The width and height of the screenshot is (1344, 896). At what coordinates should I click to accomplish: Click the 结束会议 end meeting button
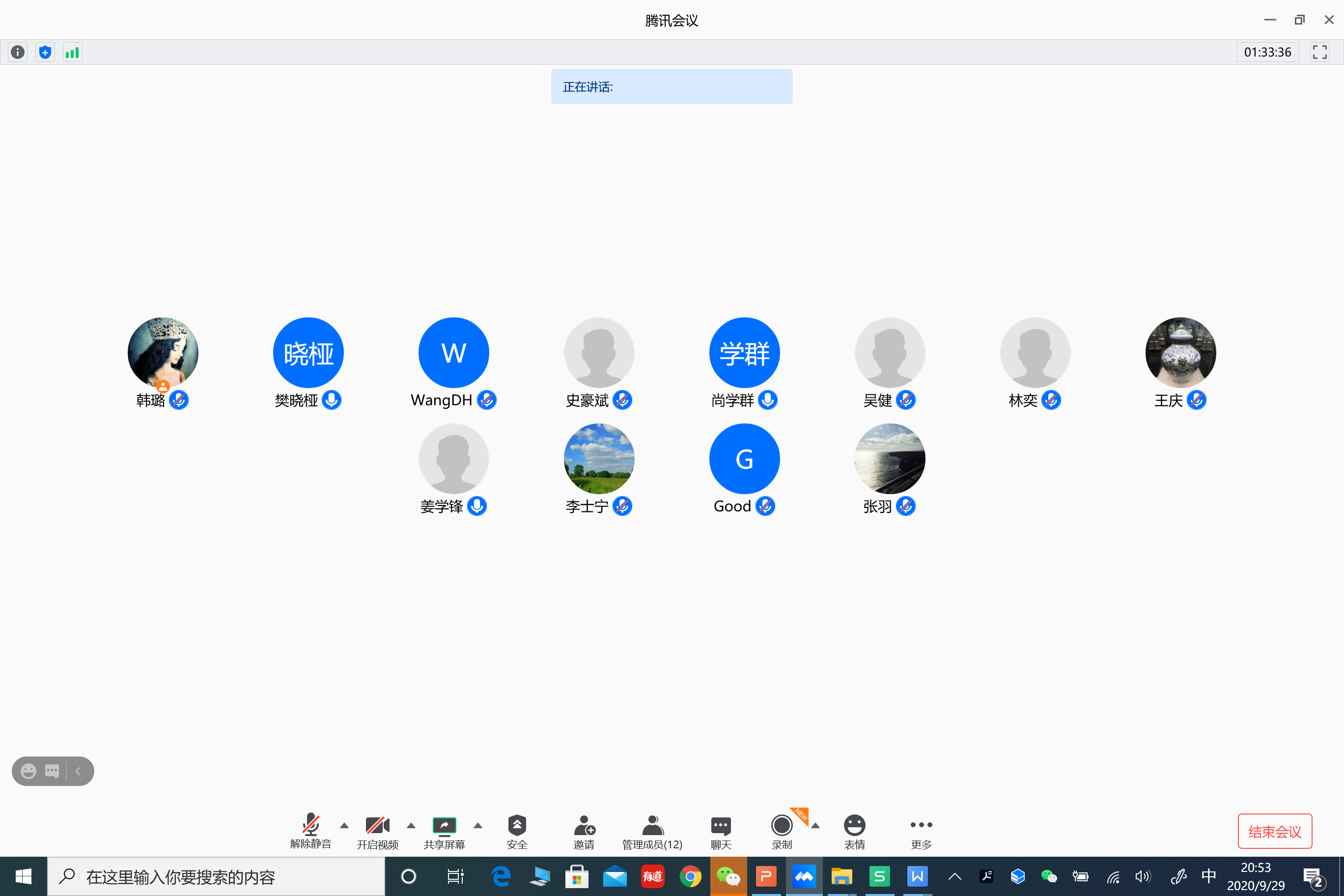tap(1274, 831)
